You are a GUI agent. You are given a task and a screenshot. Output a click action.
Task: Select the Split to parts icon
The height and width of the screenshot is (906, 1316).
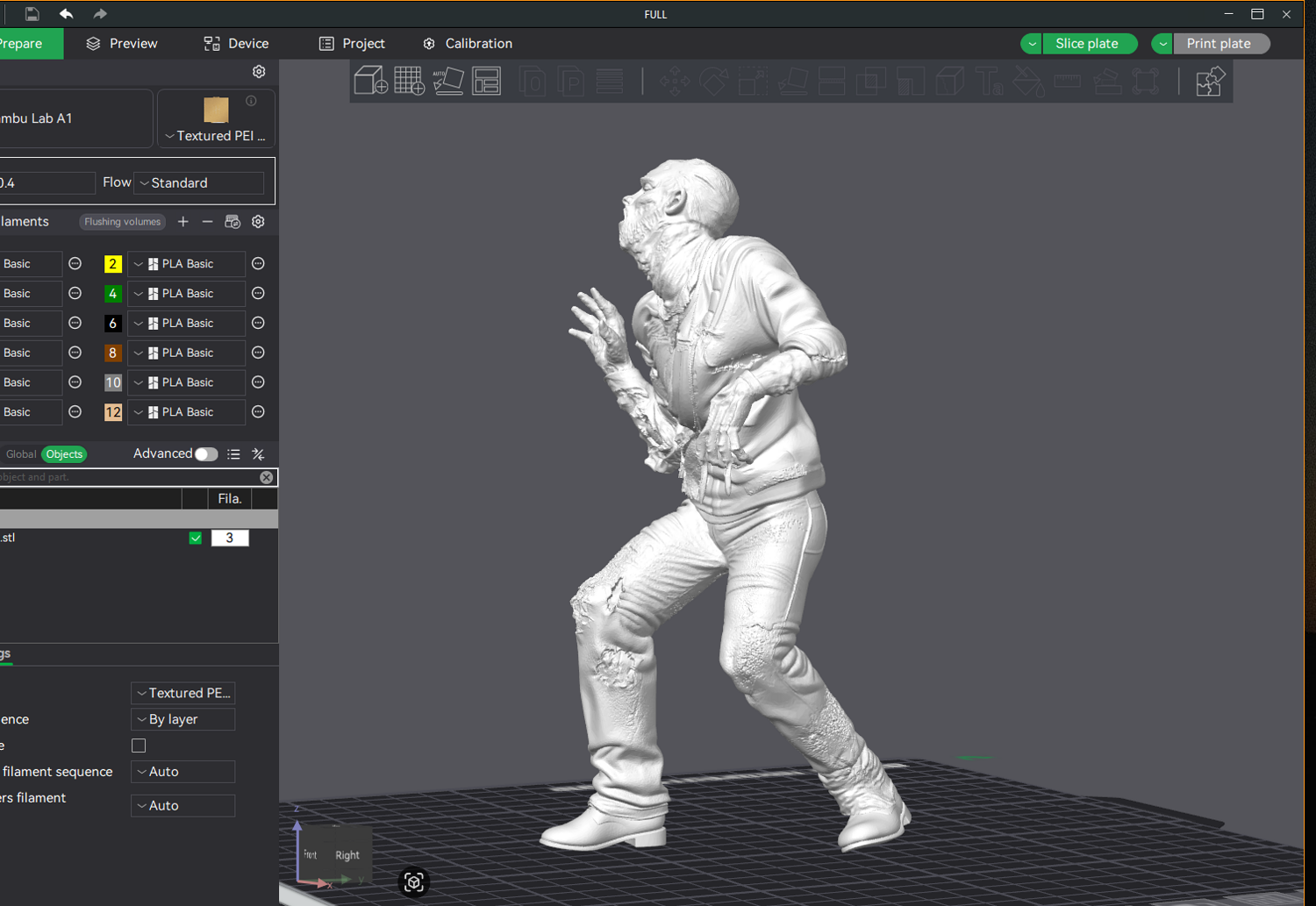coord(571,82)
